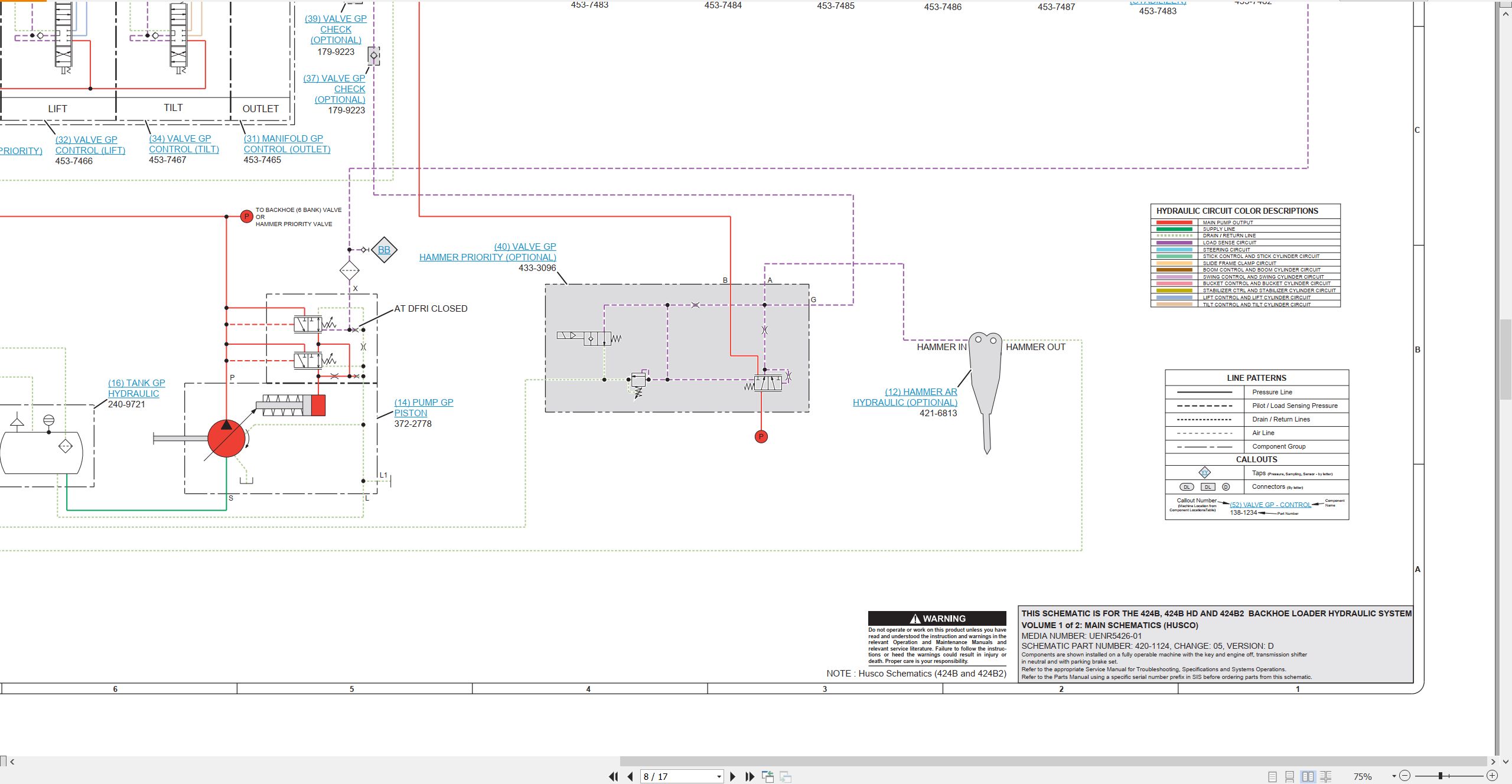The width and height of the screenshot is (1512, 784).
Task: Click the HAMMER OUT label
Action: pyautogui.click(x=1035, y=347)
